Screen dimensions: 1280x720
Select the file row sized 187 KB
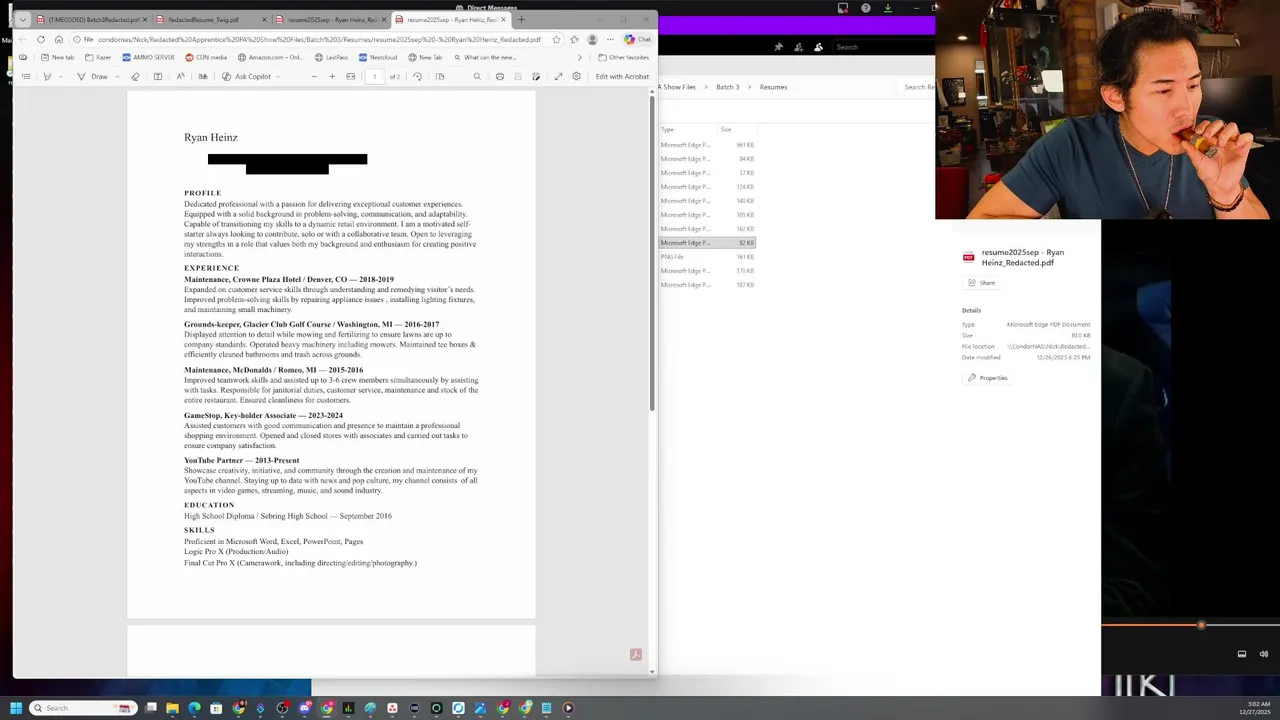(707, 285)
